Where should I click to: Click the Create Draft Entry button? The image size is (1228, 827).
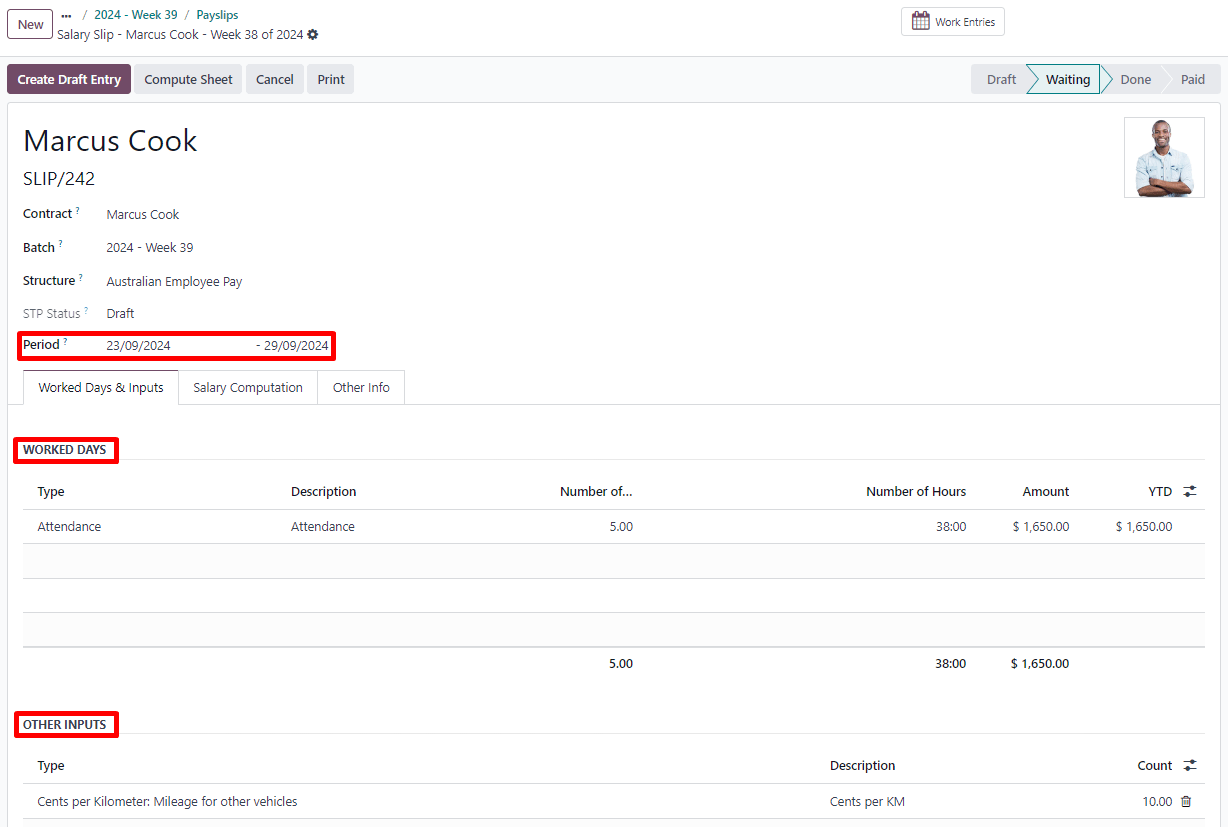click(69, 80)
